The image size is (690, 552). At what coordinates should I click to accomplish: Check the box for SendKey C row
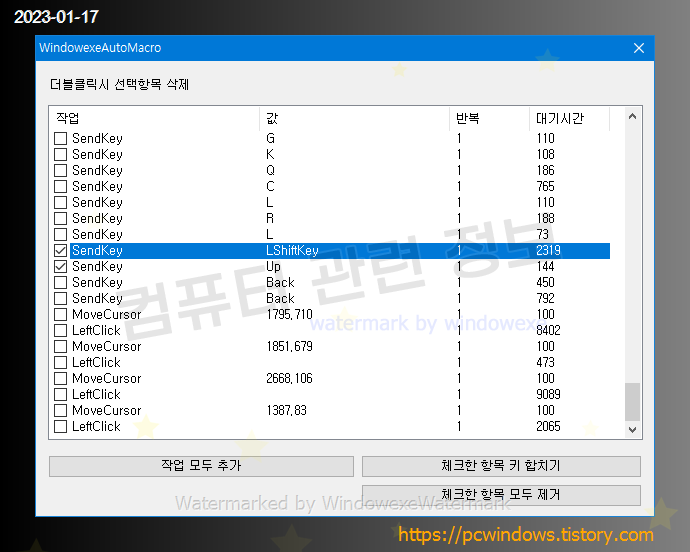click(x=60, y=187)
